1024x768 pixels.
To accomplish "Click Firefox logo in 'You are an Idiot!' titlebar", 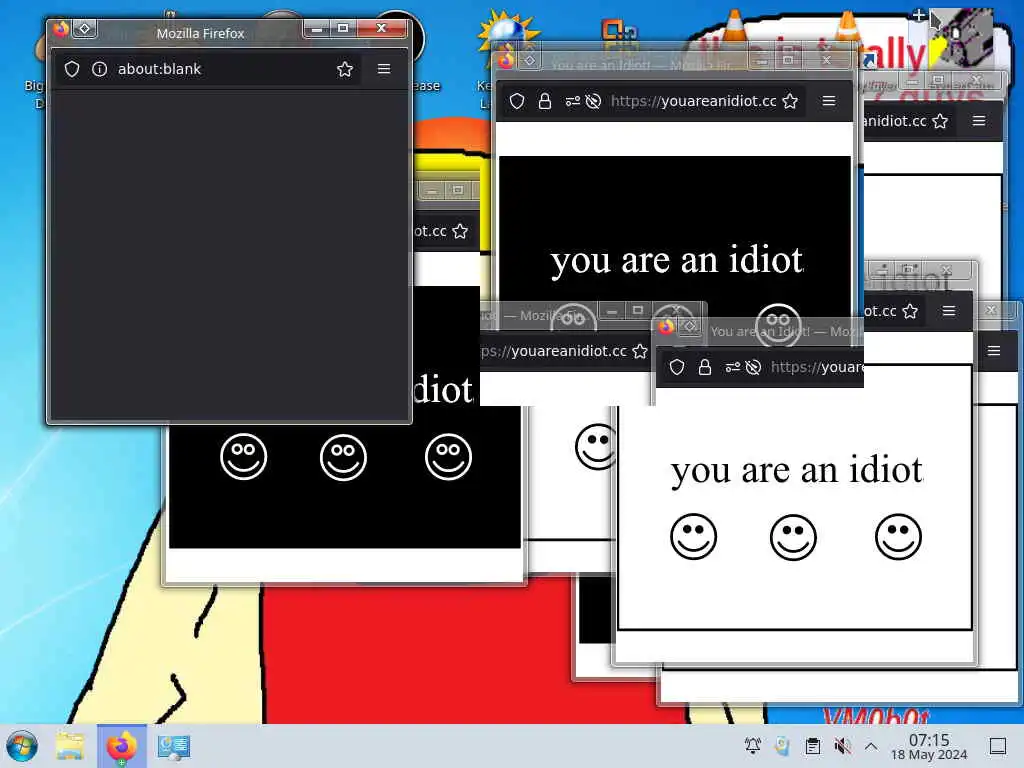I will point(666,327).
